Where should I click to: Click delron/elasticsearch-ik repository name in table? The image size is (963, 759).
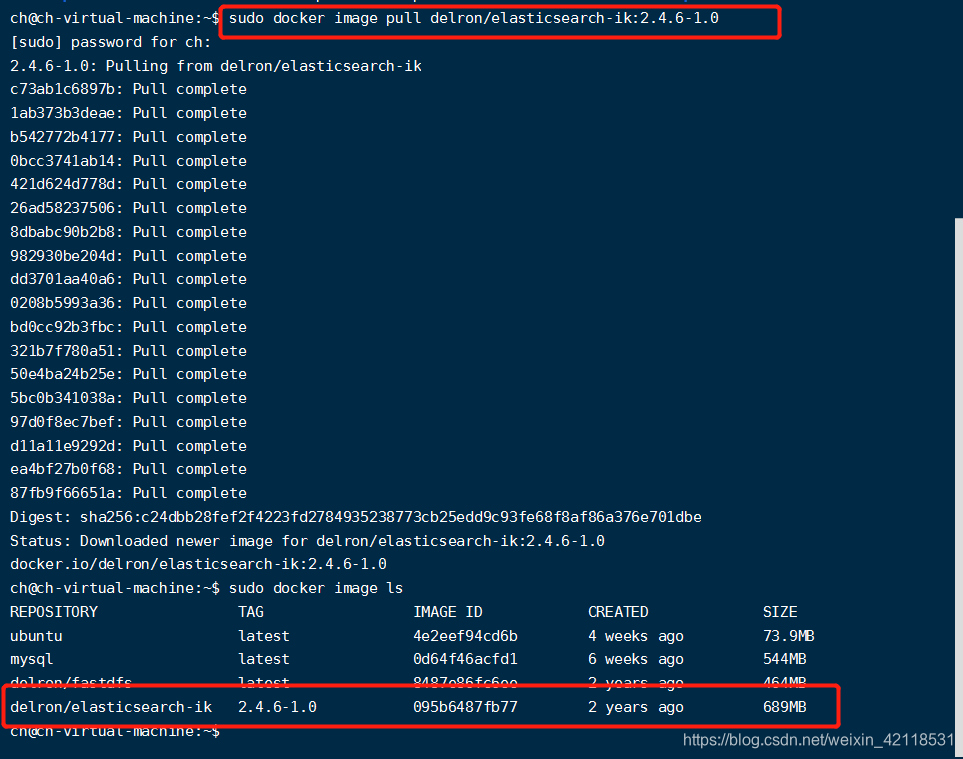click(111, 707)
